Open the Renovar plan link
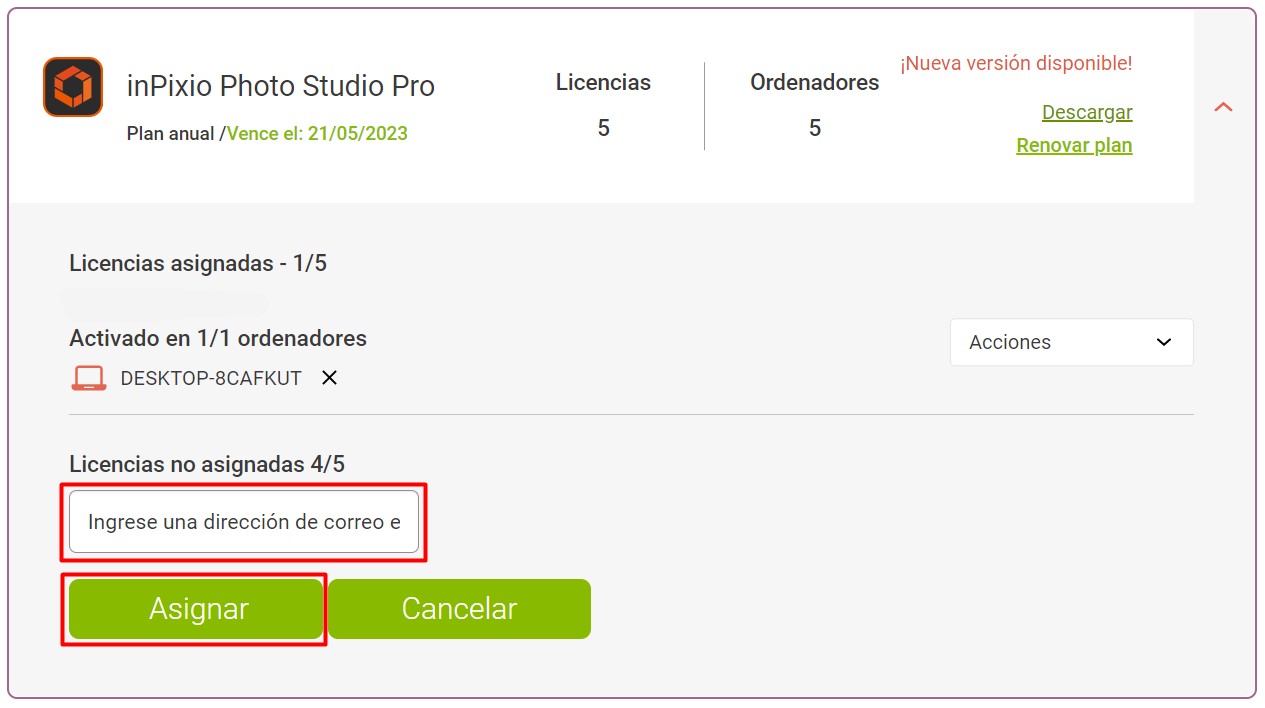Viewport: 1265px width, 708px height. coord(1074,145)
